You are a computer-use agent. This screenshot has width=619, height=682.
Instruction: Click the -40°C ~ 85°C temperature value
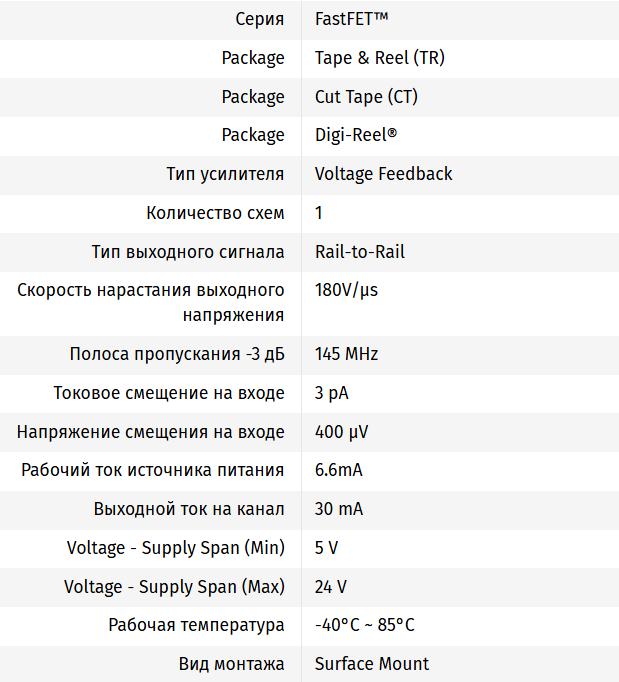(364, 625)
